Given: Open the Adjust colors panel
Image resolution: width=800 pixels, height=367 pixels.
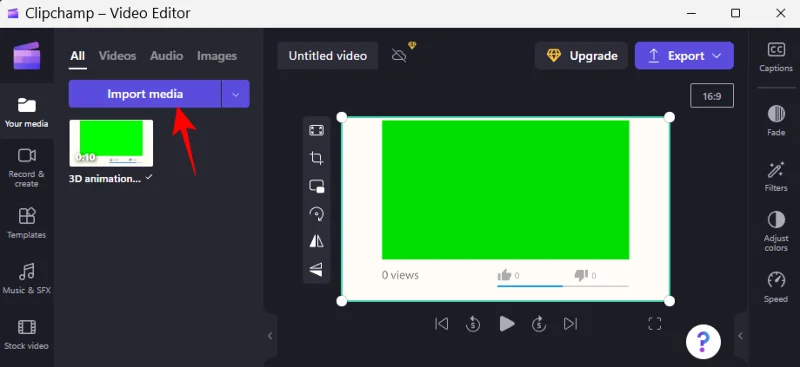Looking at the screenshot, I should 776,231.
